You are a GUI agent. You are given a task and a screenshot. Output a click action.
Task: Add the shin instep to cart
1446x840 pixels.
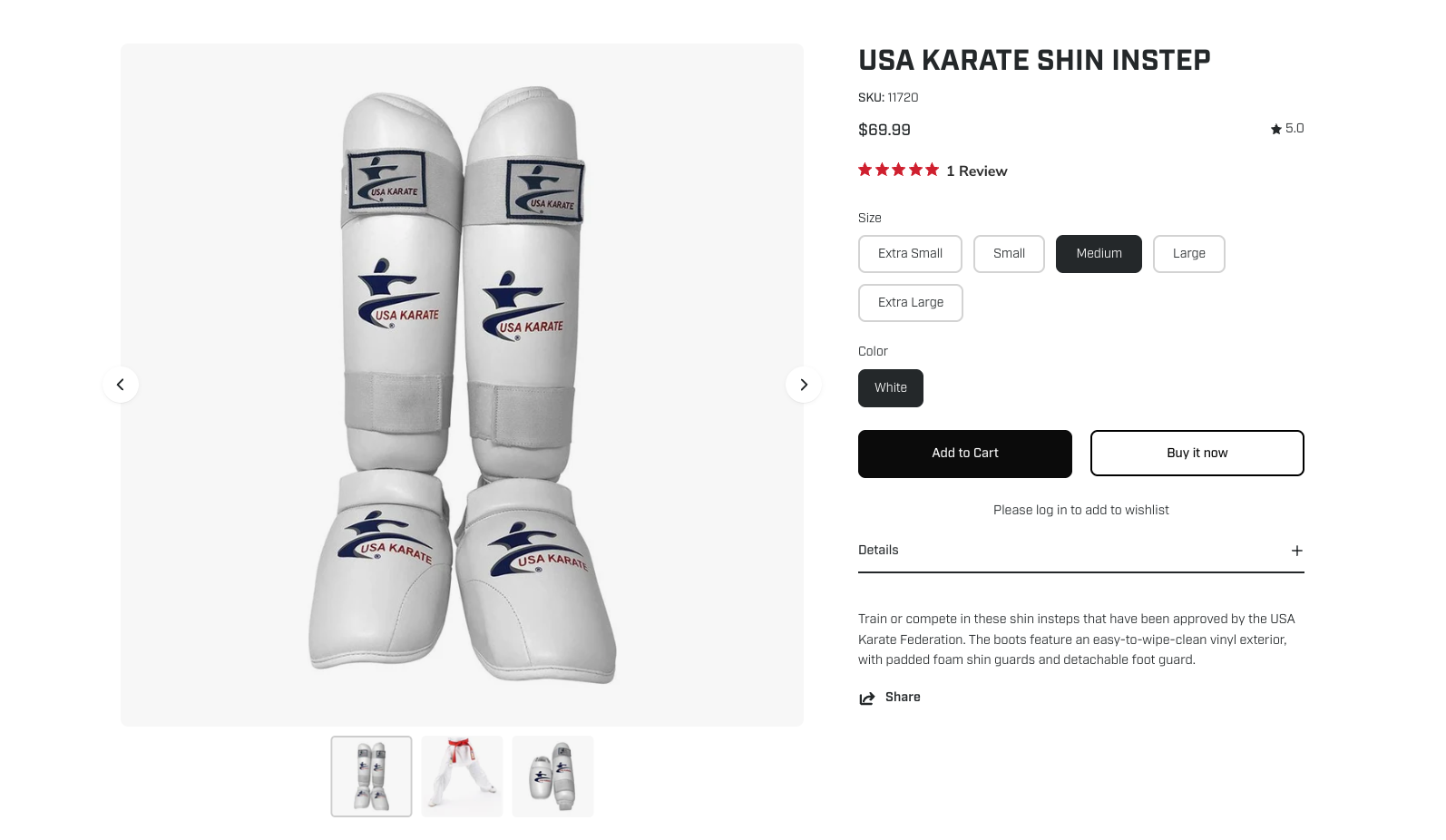coord(964,454)
